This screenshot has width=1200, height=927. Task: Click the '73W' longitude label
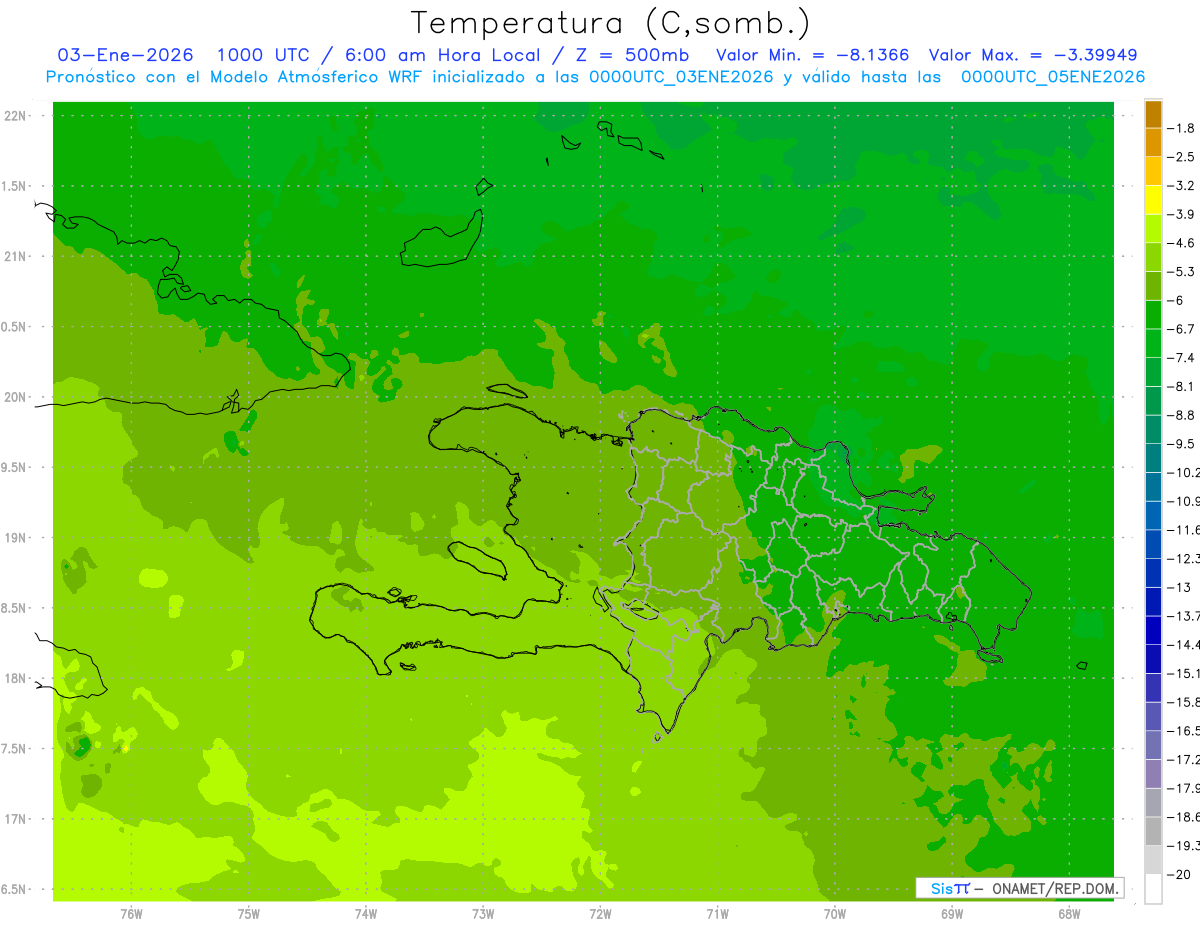click(483, 913)
